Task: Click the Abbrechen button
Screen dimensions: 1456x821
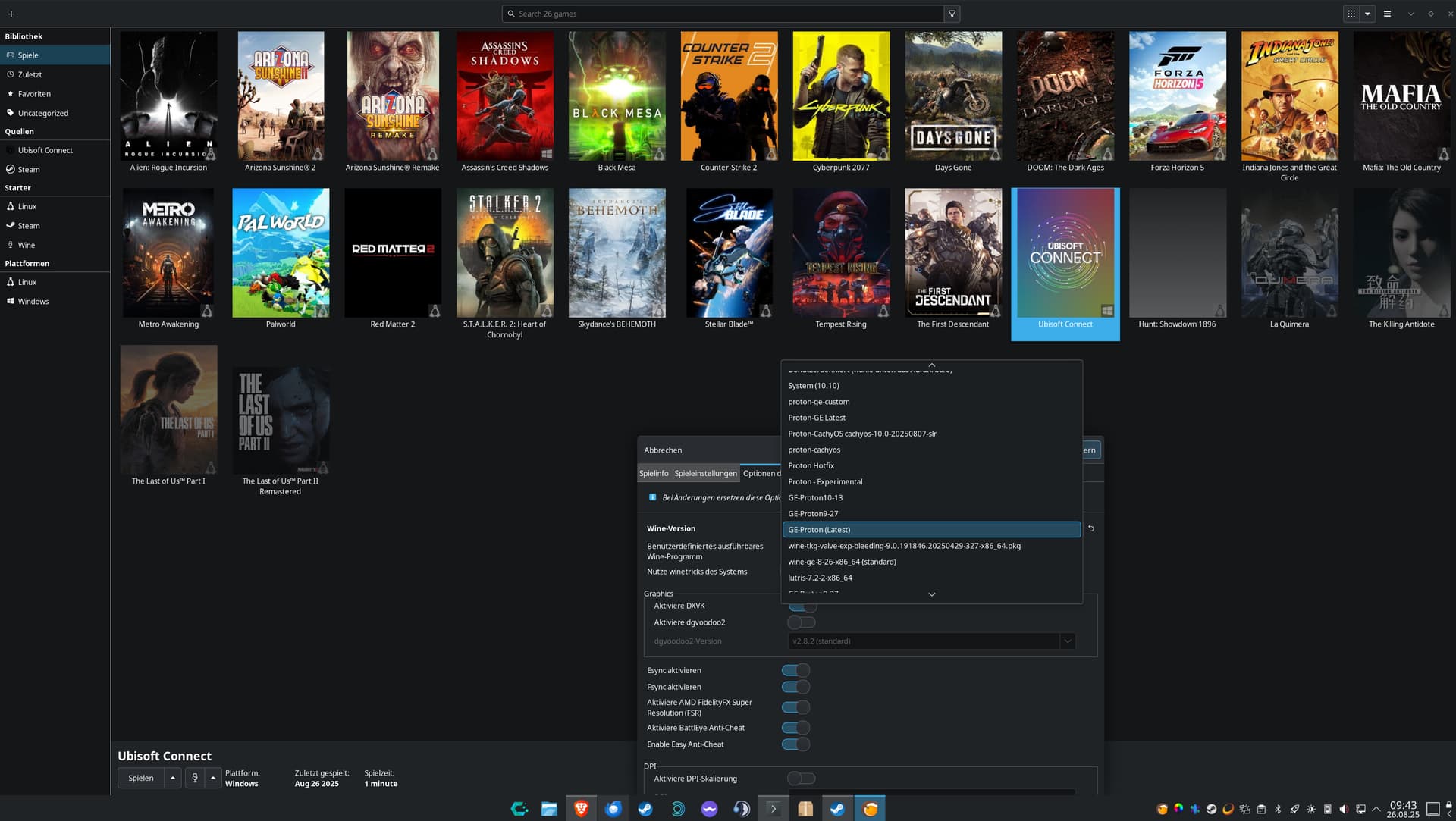Action: click(663, 450)
